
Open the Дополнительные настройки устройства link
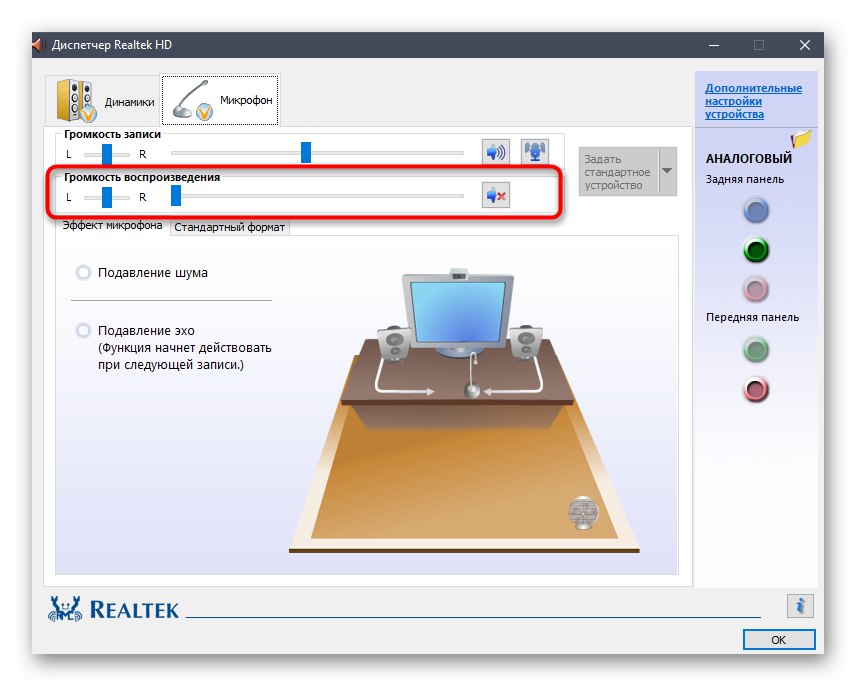(753, 101)
